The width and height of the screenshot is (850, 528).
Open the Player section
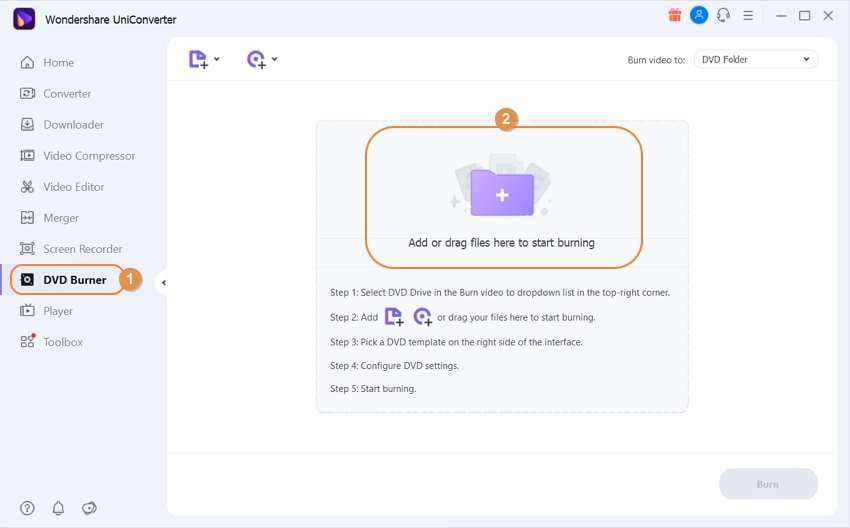click(x=57, y=311)
